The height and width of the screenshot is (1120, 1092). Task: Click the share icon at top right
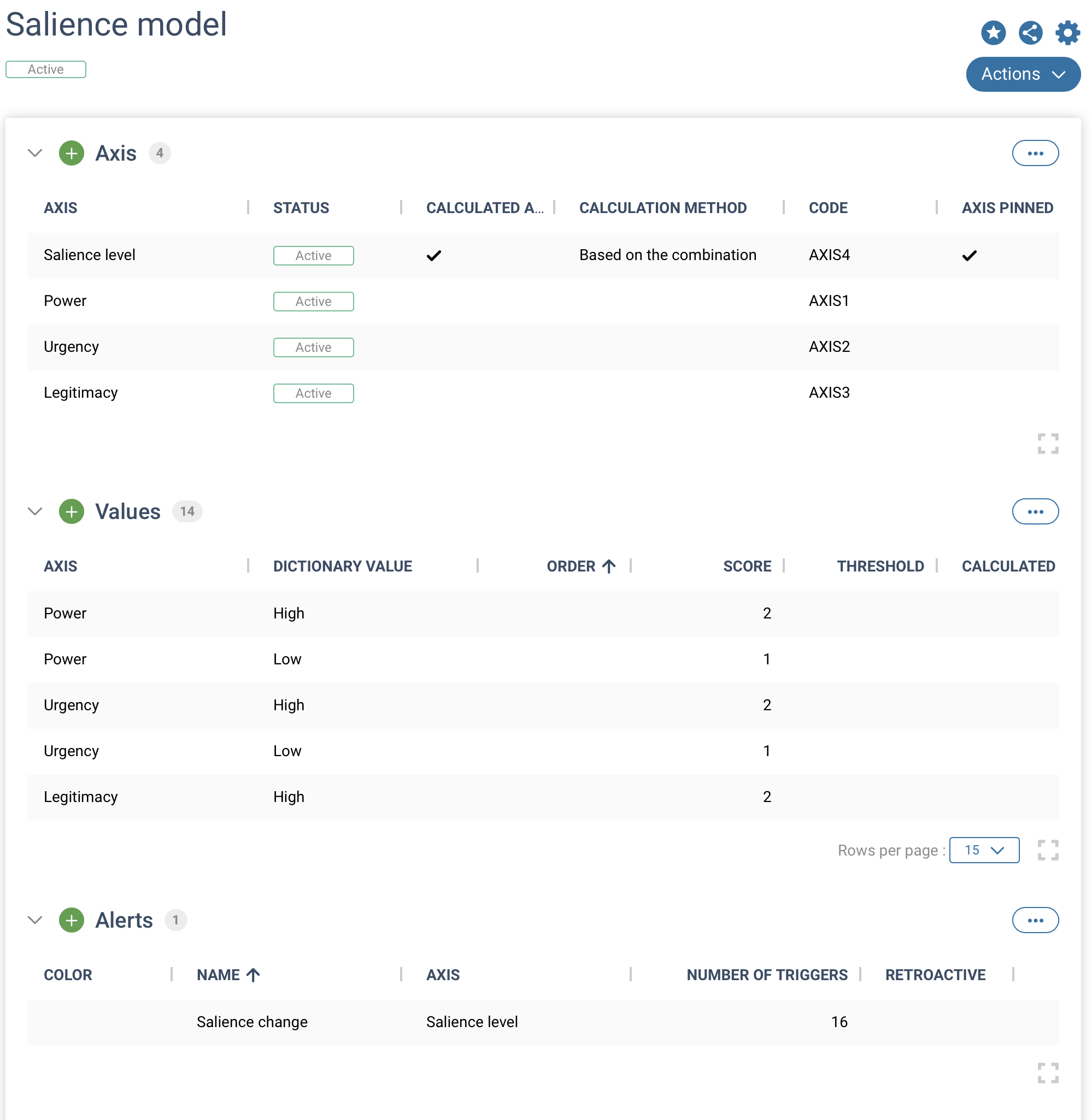(1030, 33)
